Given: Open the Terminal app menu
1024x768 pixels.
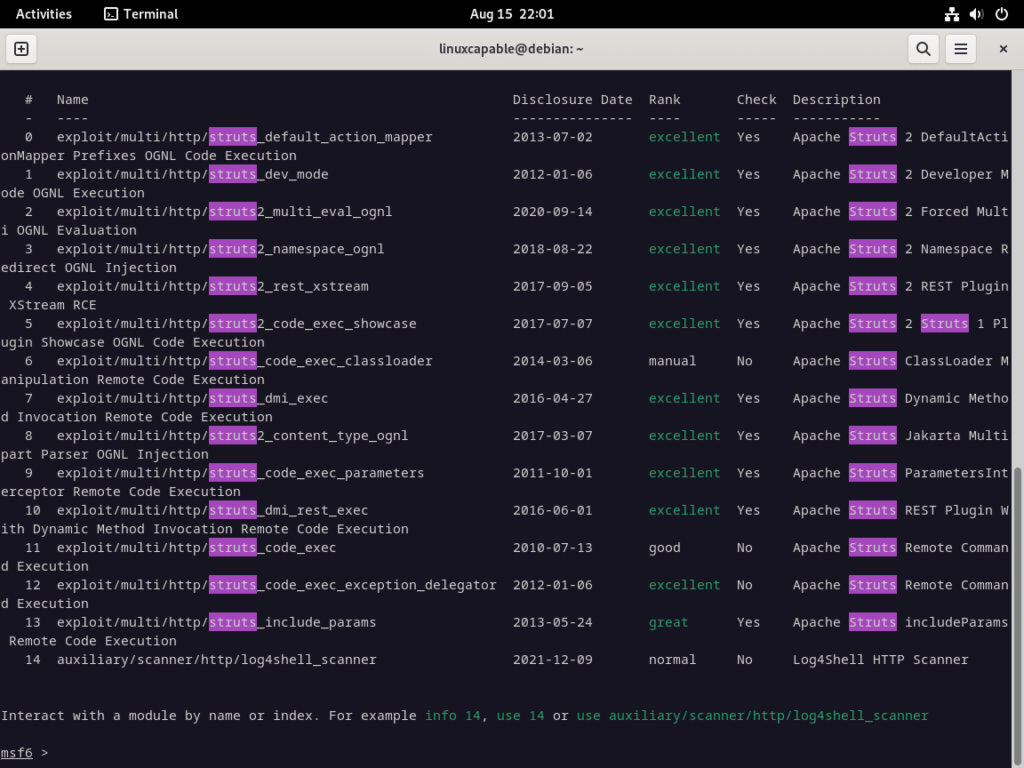Looking at the screenshot, I should point(141,14).
